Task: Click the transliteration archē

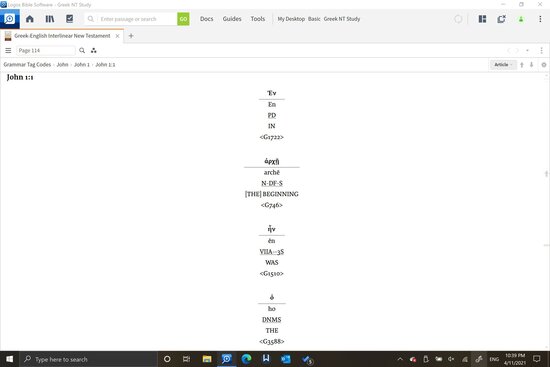Action: tap(272, 172)
